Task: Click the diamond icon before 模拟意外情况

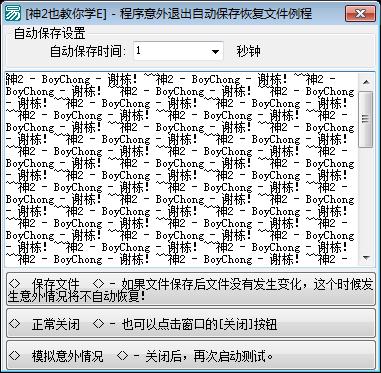Action: (x=14, y=355)
